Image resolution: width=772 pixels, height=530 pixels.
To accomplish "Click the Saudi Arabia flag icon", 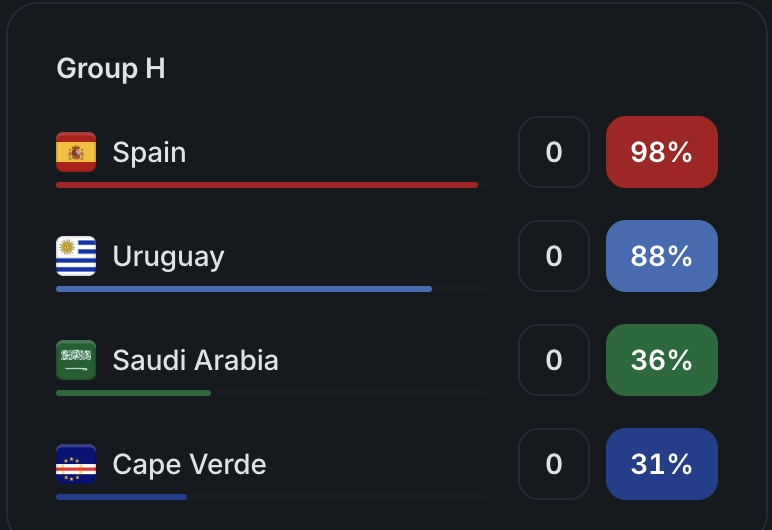I will pos(76,360).
